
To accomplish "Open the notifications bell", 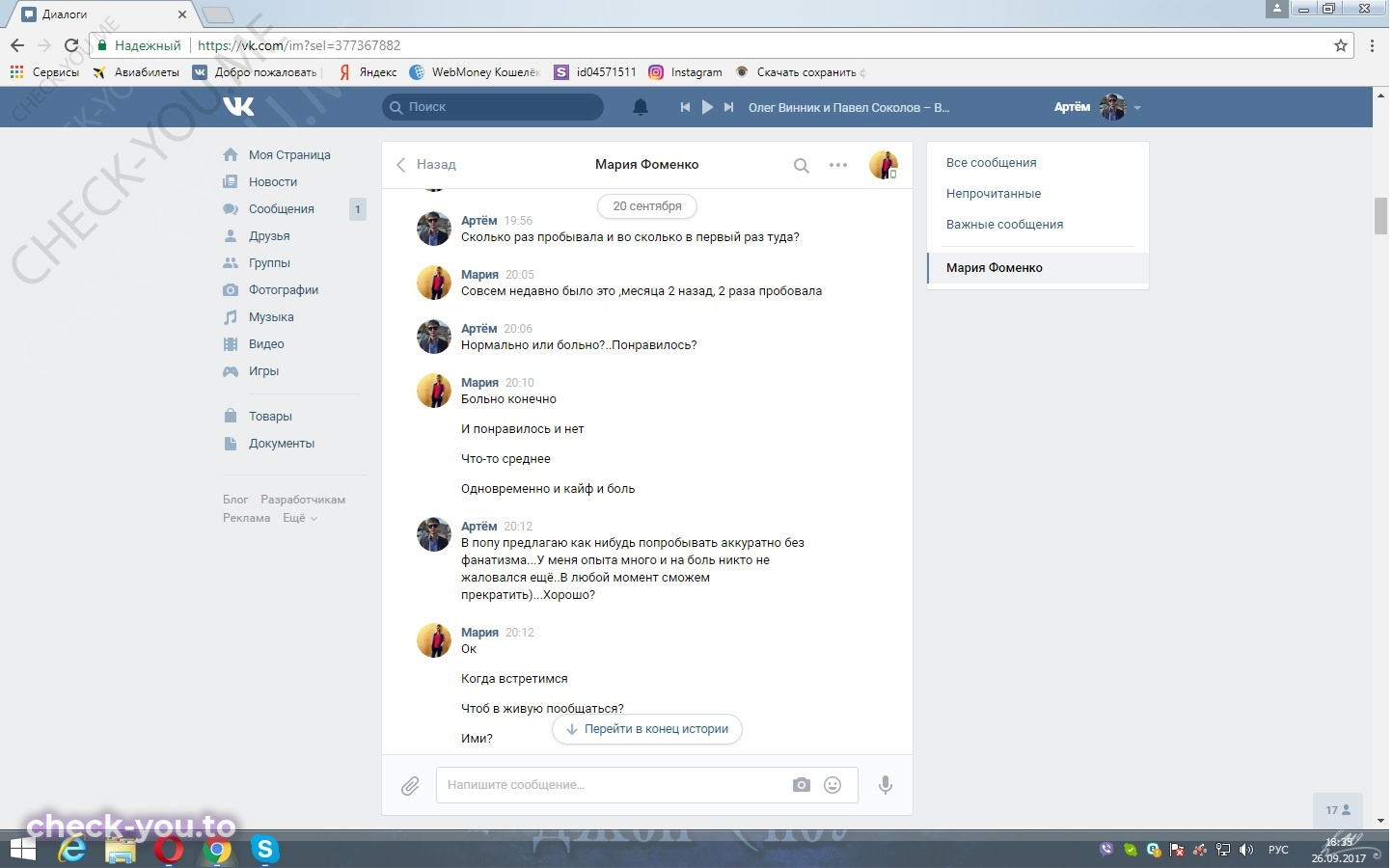I will pyautogui.click(x=641, y=107).
